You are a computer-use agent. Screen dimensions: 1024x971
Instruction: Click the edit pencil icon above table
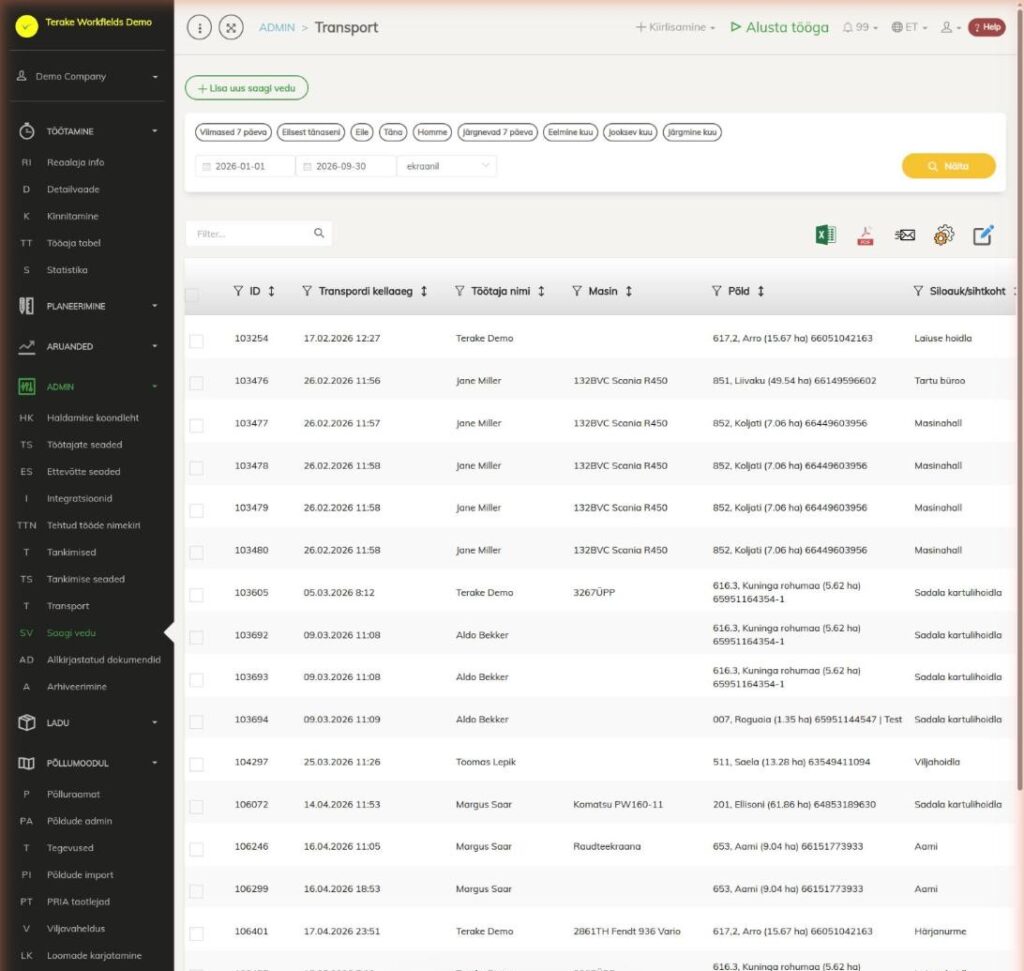coord(983,235)
